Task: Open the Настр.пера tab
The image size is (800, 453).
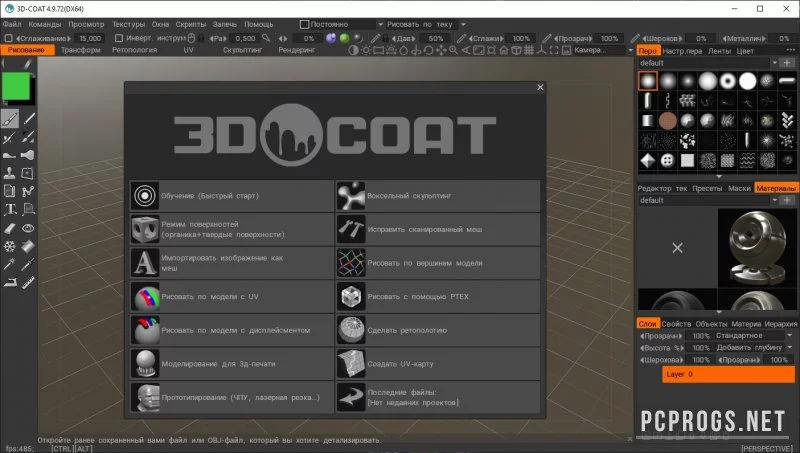Action: click(682, 51)
